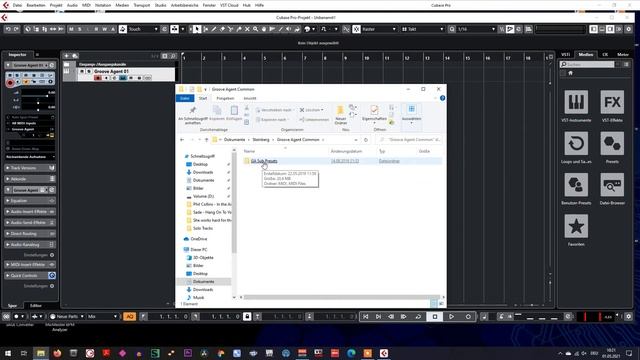The height and width of the screenshot is (360, 640).
Task: Select the Erase tool in toolbar
Action: pyautogui.click(x=222, y=29)
